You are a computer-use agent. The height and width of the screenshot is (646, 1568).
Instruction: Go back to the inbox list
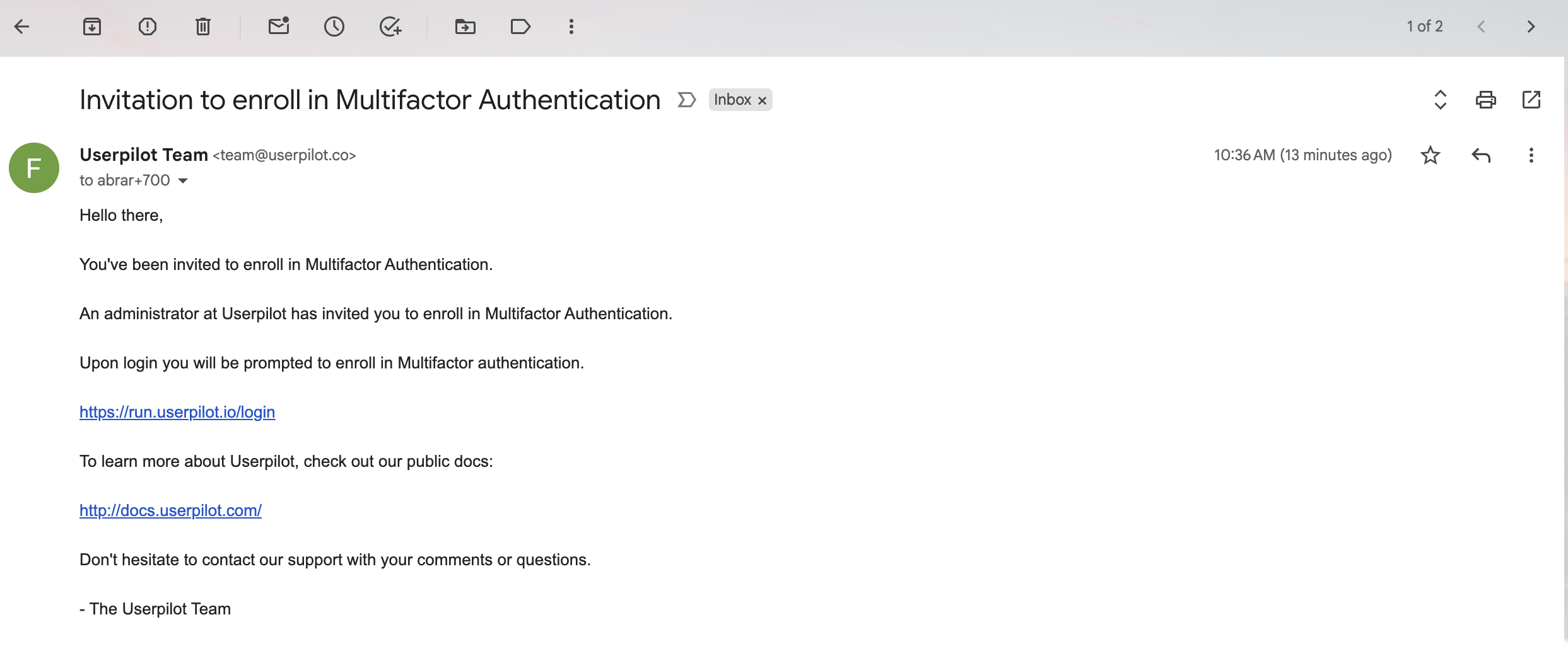point(22,26)
